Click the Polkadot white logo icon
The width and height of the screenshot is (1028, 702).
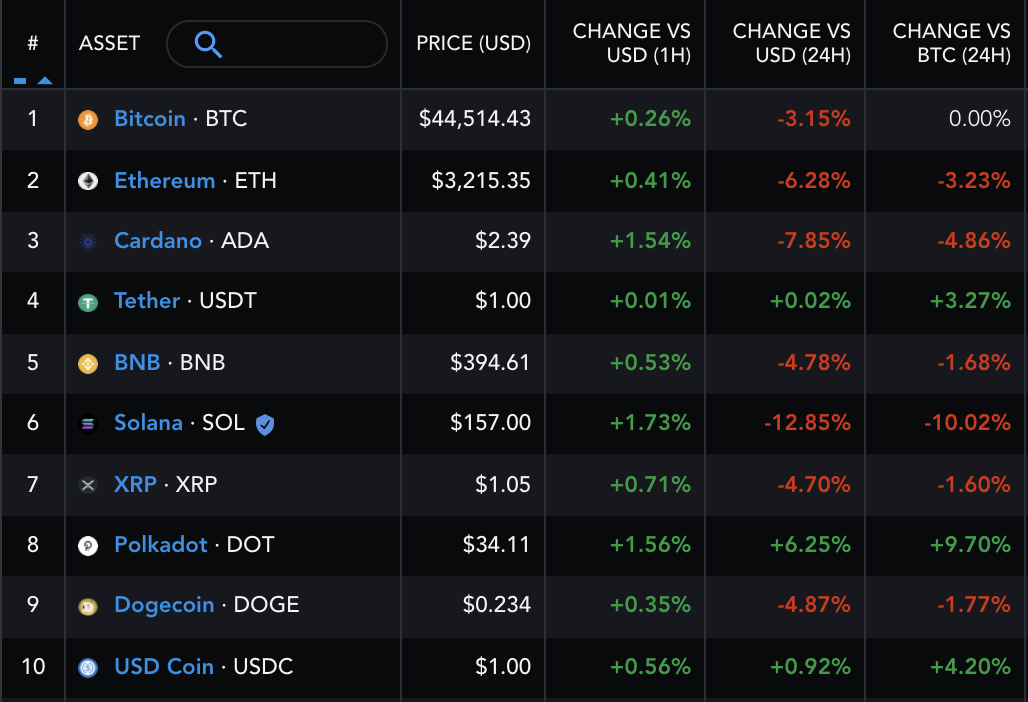click(x=88, y=545)
